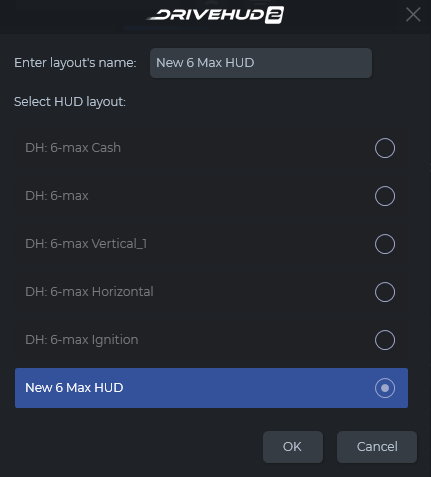Click the 'Enter layout's name:' label
The width and height of the screenshot is (431, 477).
coord(75,63)
